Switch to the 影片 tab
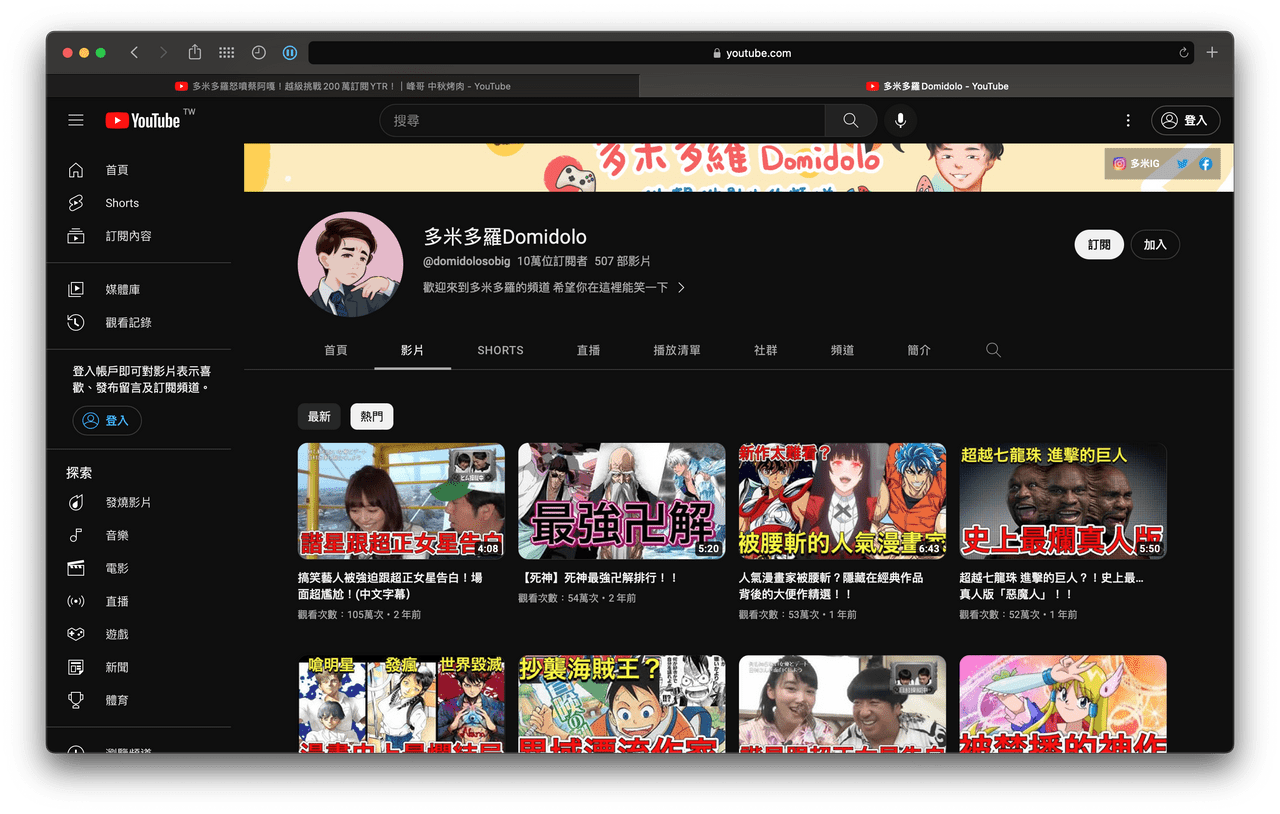 coord(412,350)
